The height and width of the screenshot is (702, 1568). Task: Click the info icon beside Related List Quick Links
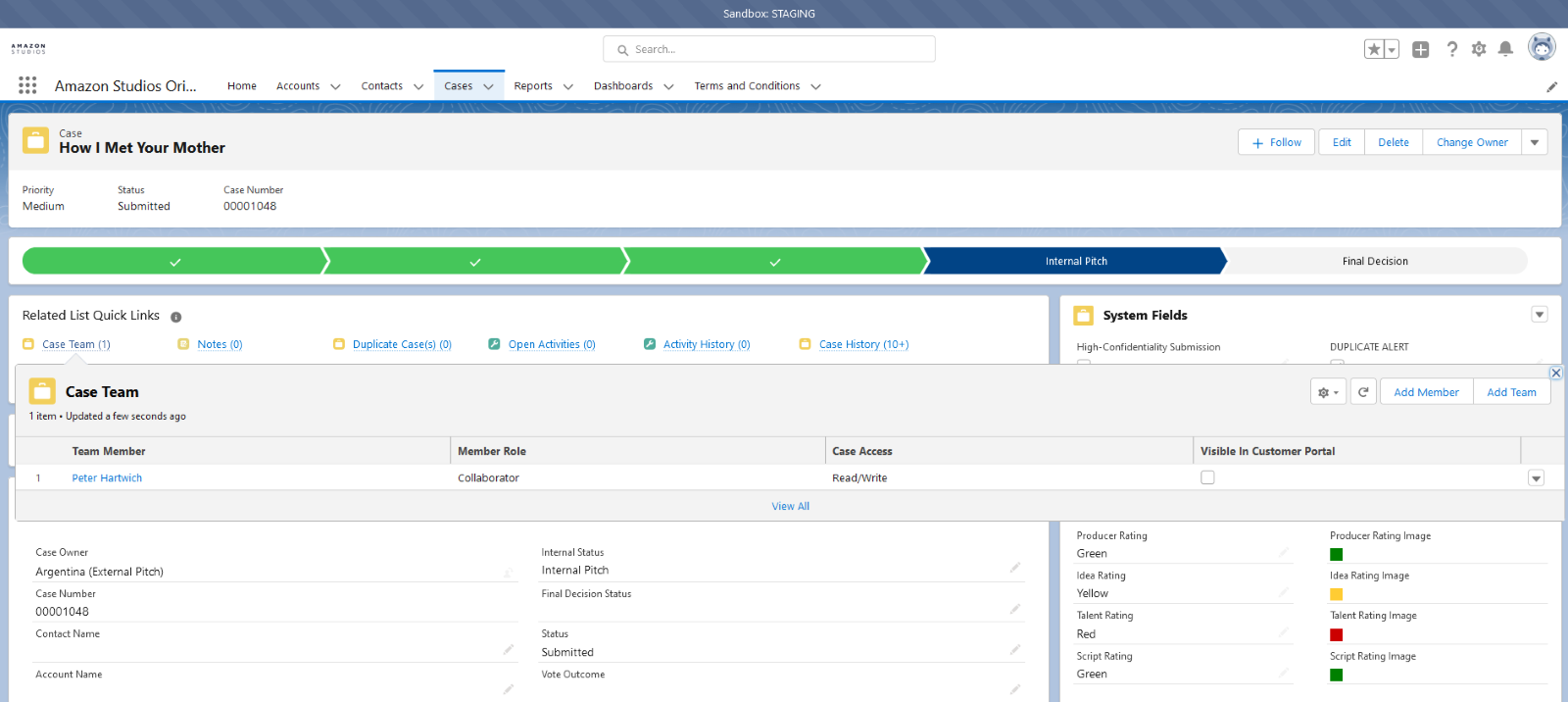176,317
